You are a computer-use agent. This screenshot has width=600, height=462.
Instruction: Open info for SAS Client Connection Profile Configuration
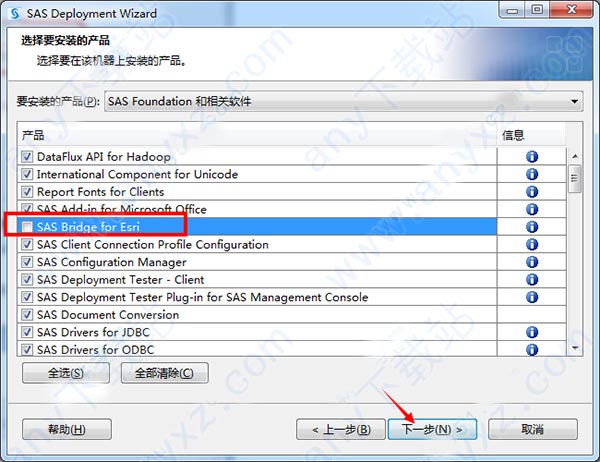click(532, 244)
